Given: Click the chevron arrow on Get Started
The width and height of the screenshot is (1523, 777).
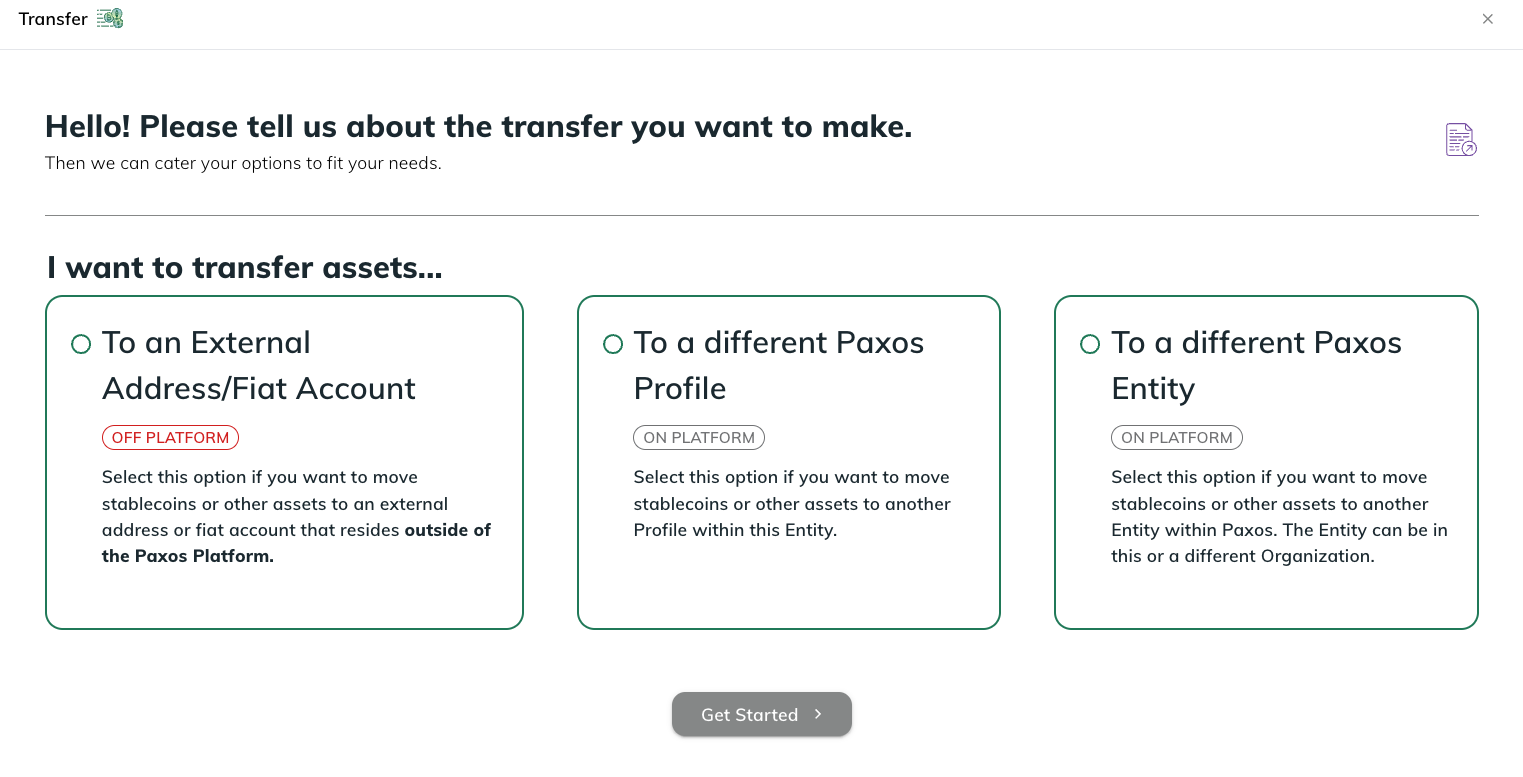Looking at the screenshot, I should 818,714.
